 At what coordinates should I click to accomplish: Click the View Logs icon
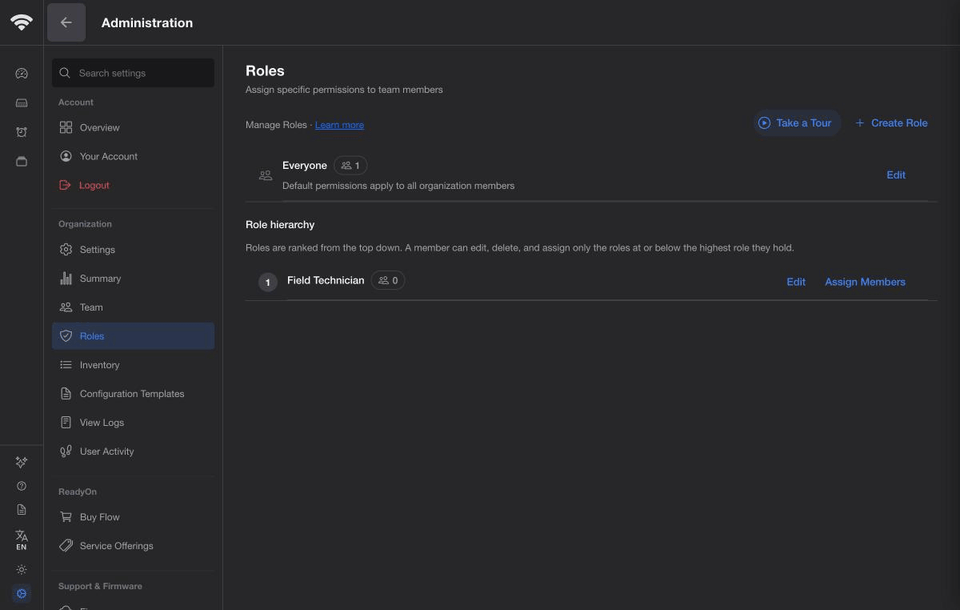[x=66, y=422]
